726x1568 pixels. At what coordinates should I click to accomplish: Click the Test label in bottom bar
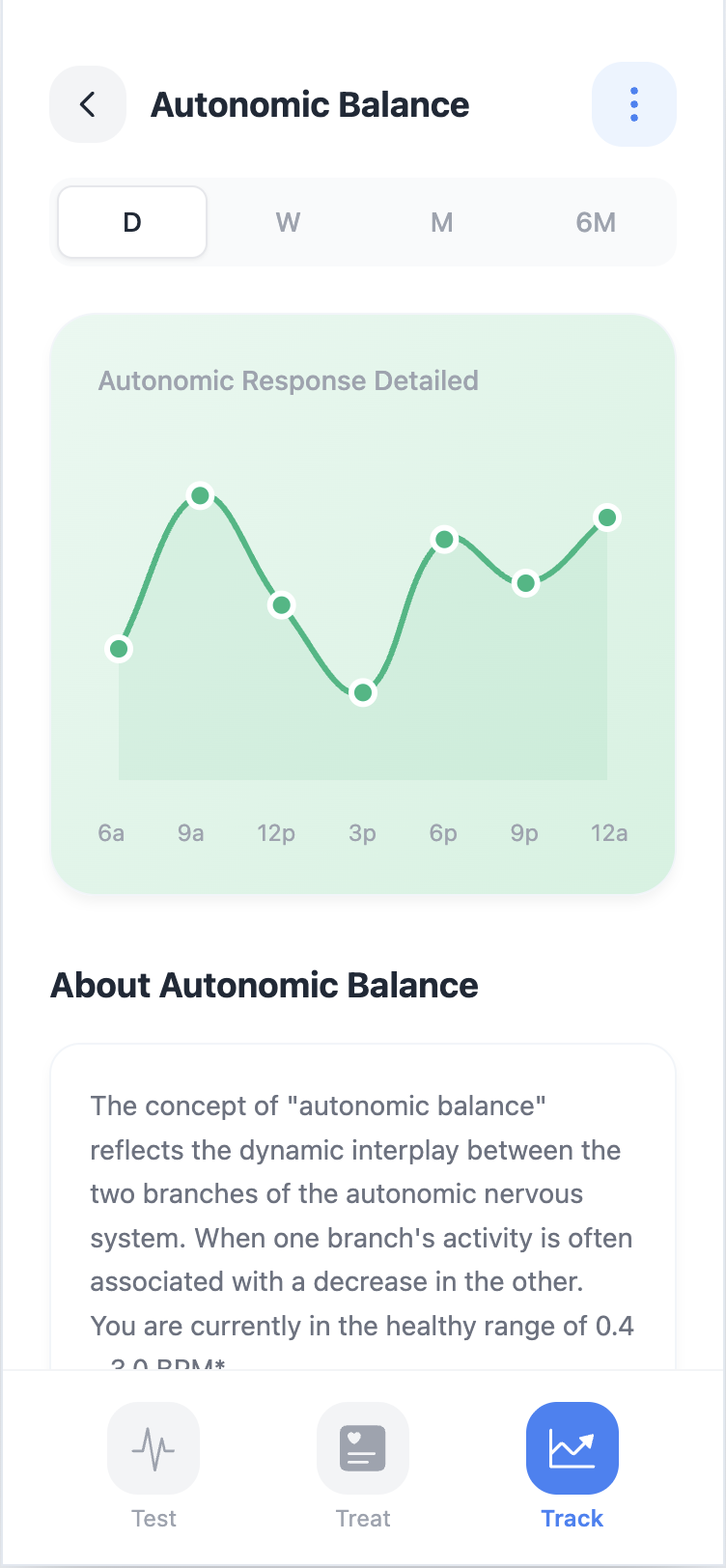point(154,1518)
